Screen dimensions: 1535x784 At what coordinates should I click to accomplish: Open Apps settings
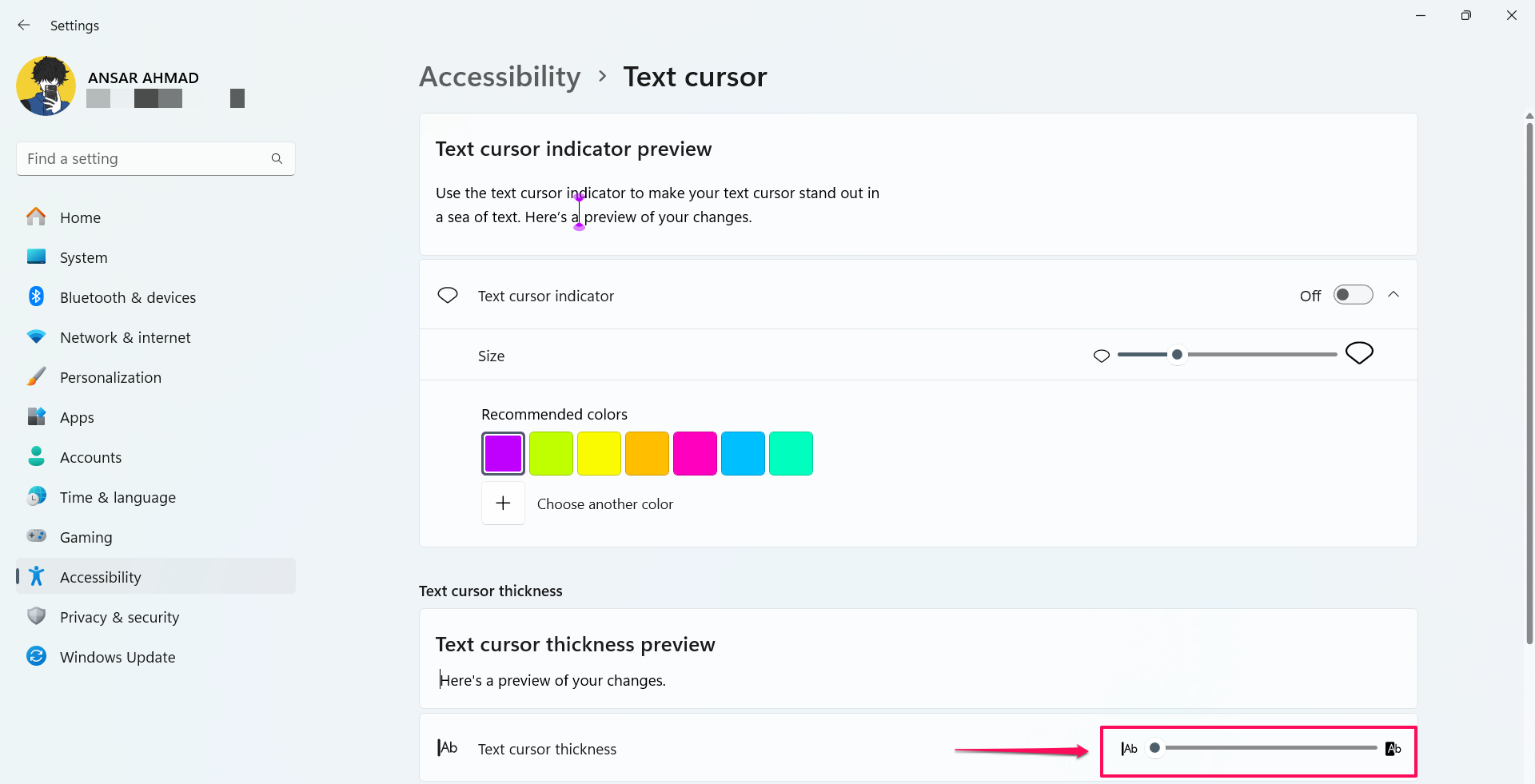coord(156,417)
